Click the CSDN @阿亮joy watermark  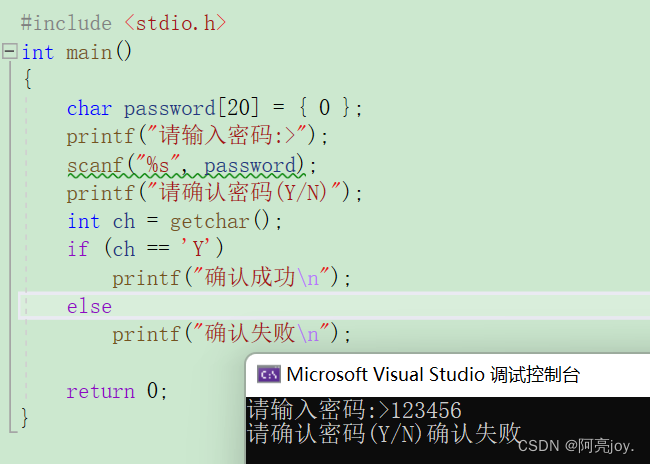[x=576, y=446]
